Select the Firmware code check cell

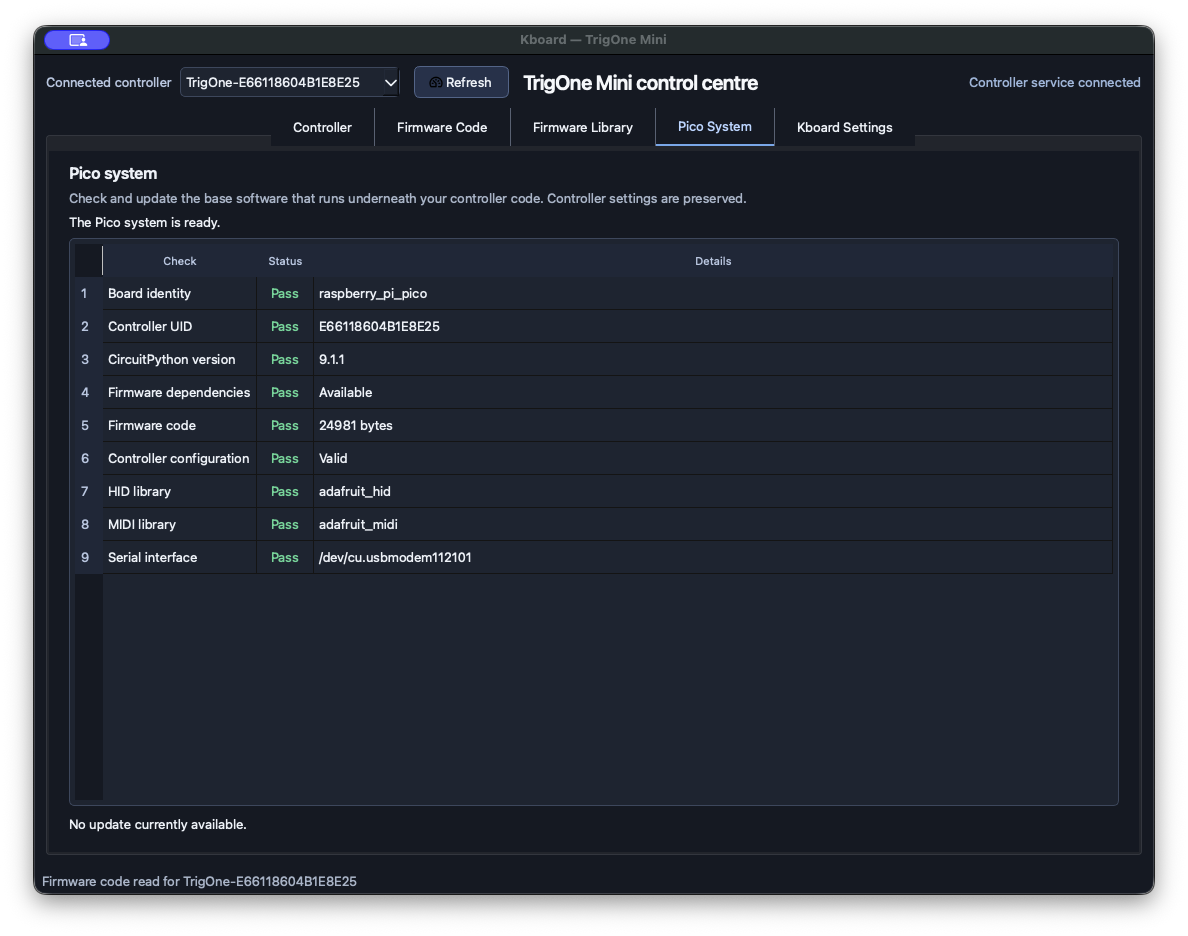coord(180,425)
